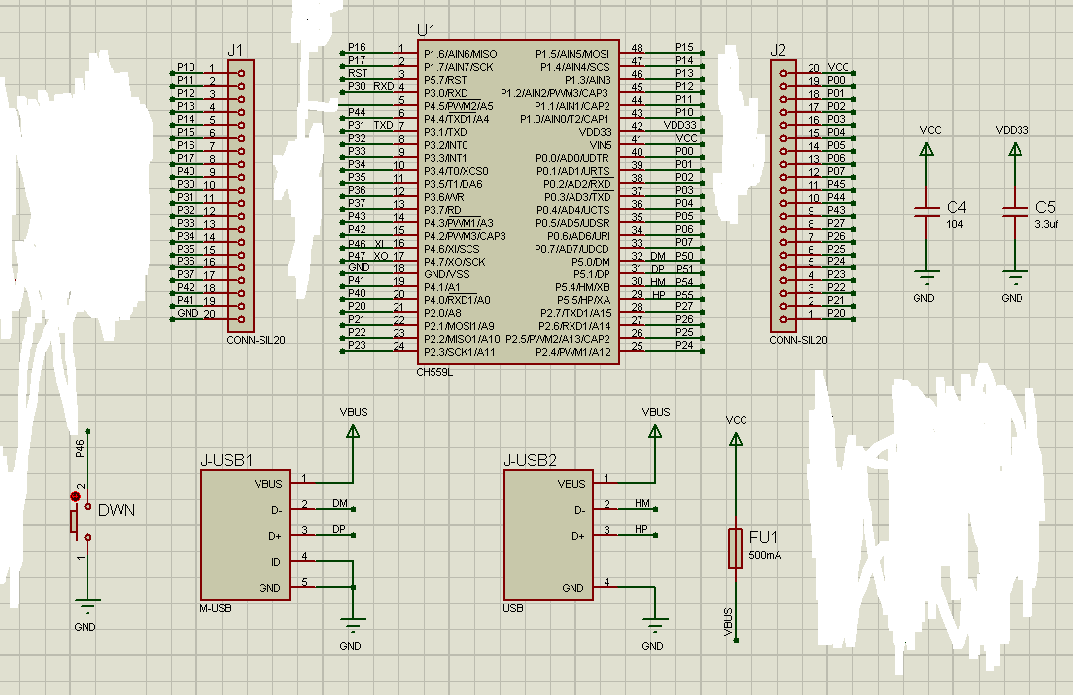Click the ground symbol below J-USB2
Viewport: 1073px width, 695px height.
pos(654,628)
